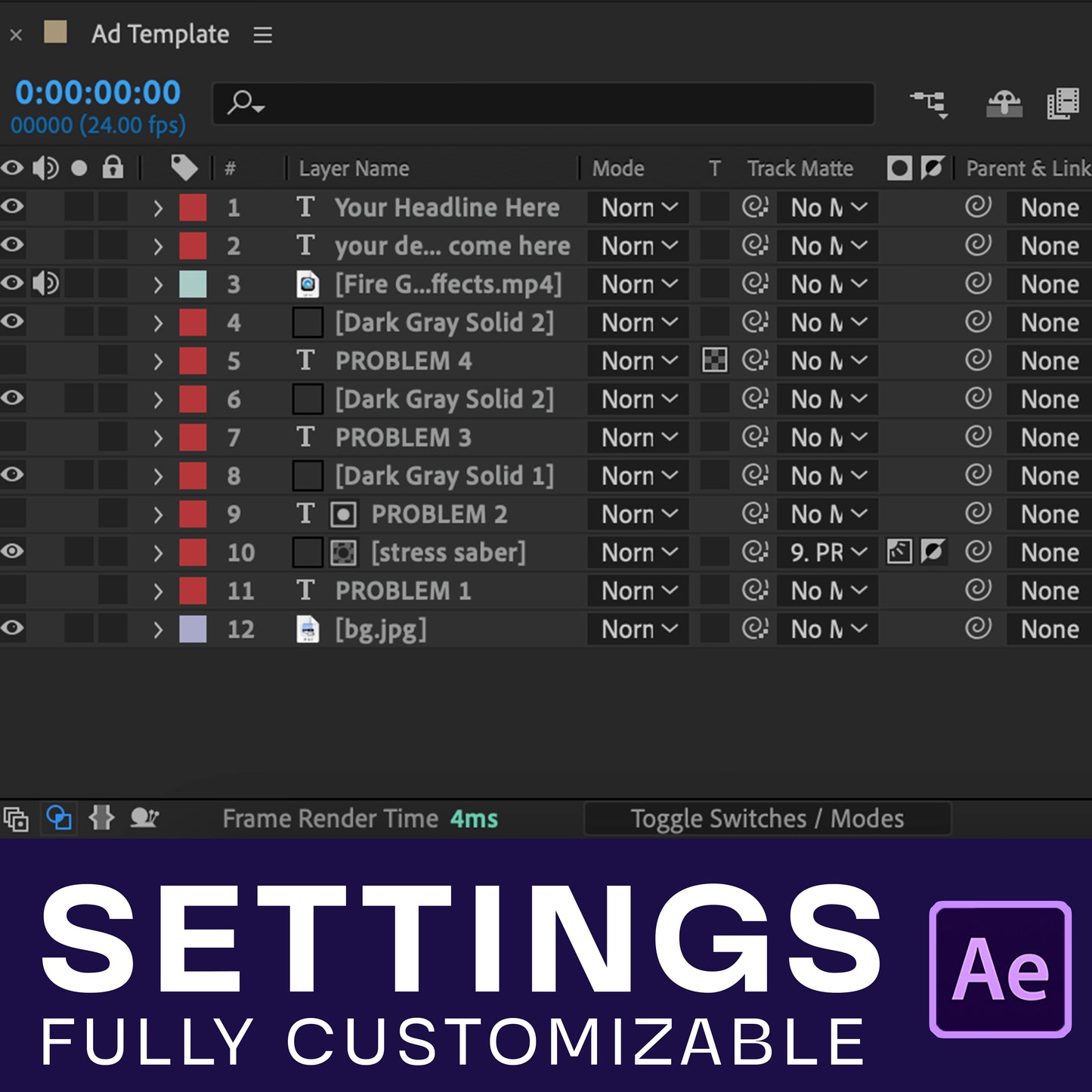This screenshot has width=1092, height=1092.
Task: Click the lavender label color of bg.jpg
Action: click(x=193, y=629)
